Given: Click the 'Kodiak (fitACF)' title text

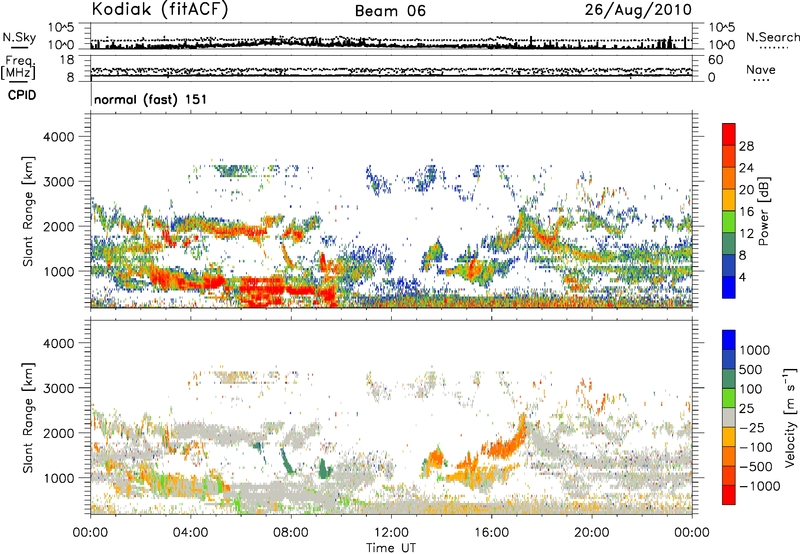Looking at the screenshot, I should pos(160,9).
